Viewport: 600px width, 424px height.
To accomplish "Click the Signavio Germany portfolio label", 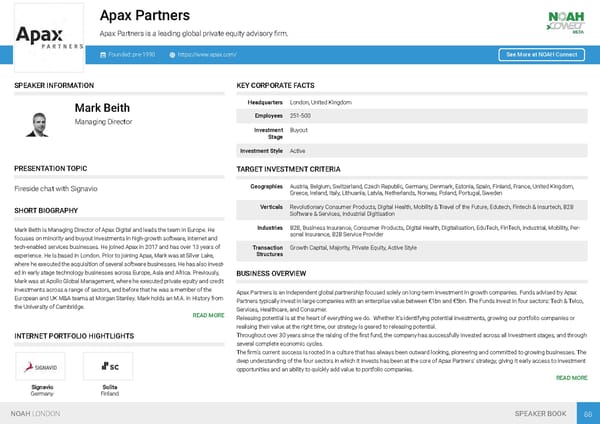I will (x=42, y=389).
